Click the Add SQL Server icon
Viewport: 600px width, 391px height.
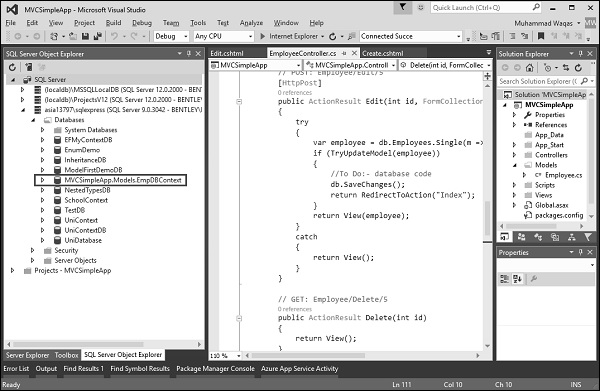pos(29,67)
